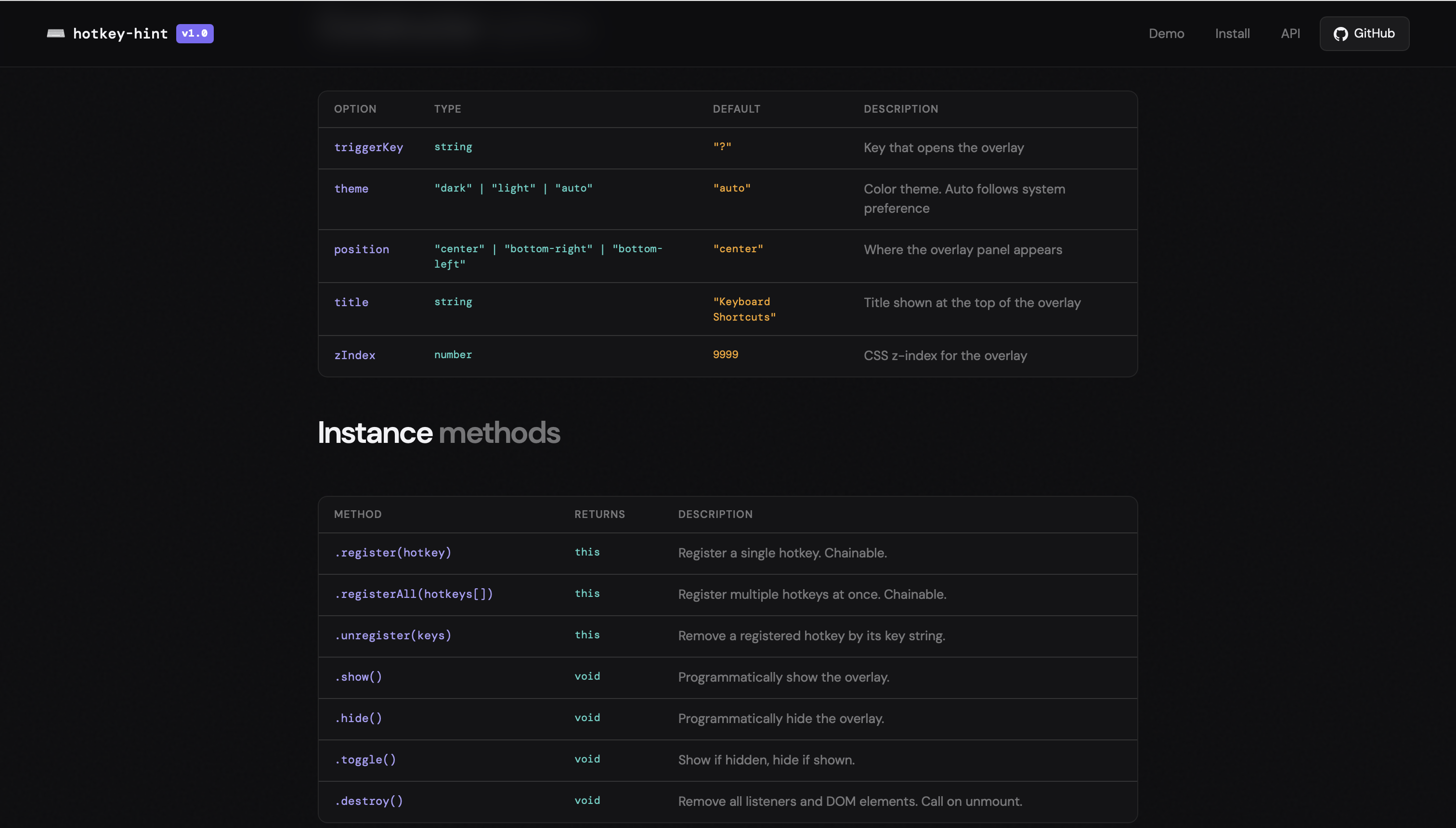This screenshot has height=828, width=1456.
Task: Navigate to the Demo section
Action: click(1166, 34)
